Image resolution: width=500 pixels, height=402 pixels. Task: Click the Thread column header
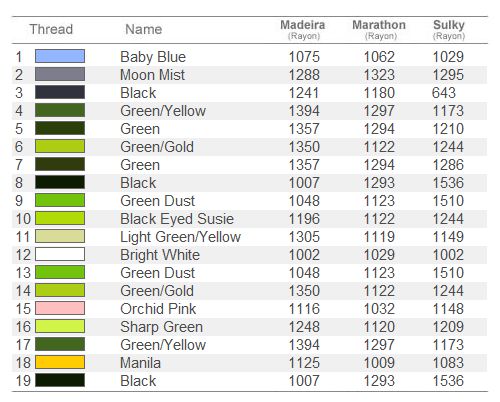[51, 29]
